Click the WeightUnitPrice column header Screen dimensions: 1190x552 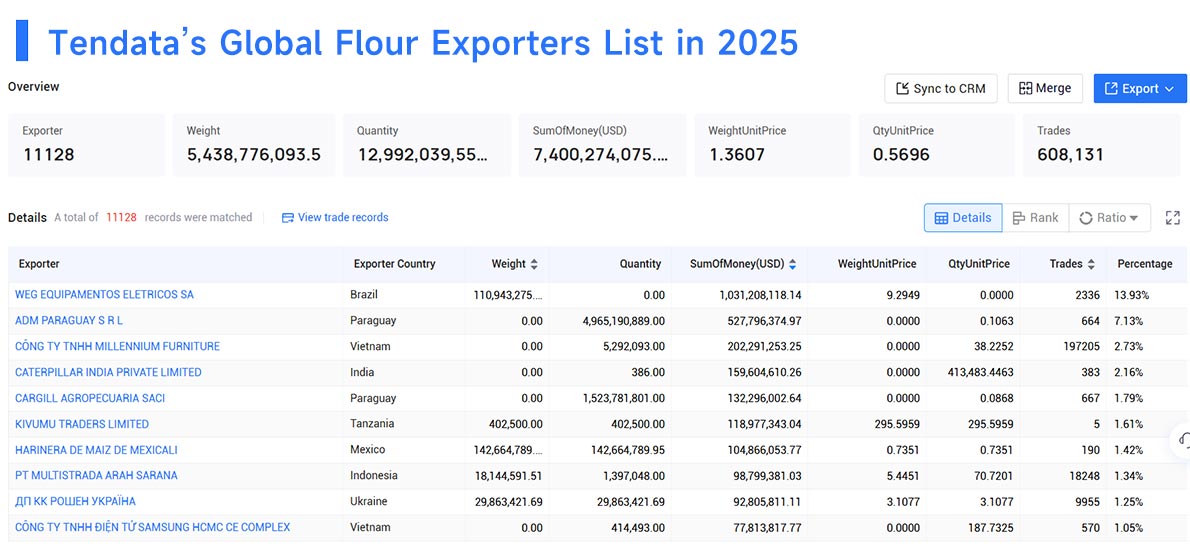877,264
